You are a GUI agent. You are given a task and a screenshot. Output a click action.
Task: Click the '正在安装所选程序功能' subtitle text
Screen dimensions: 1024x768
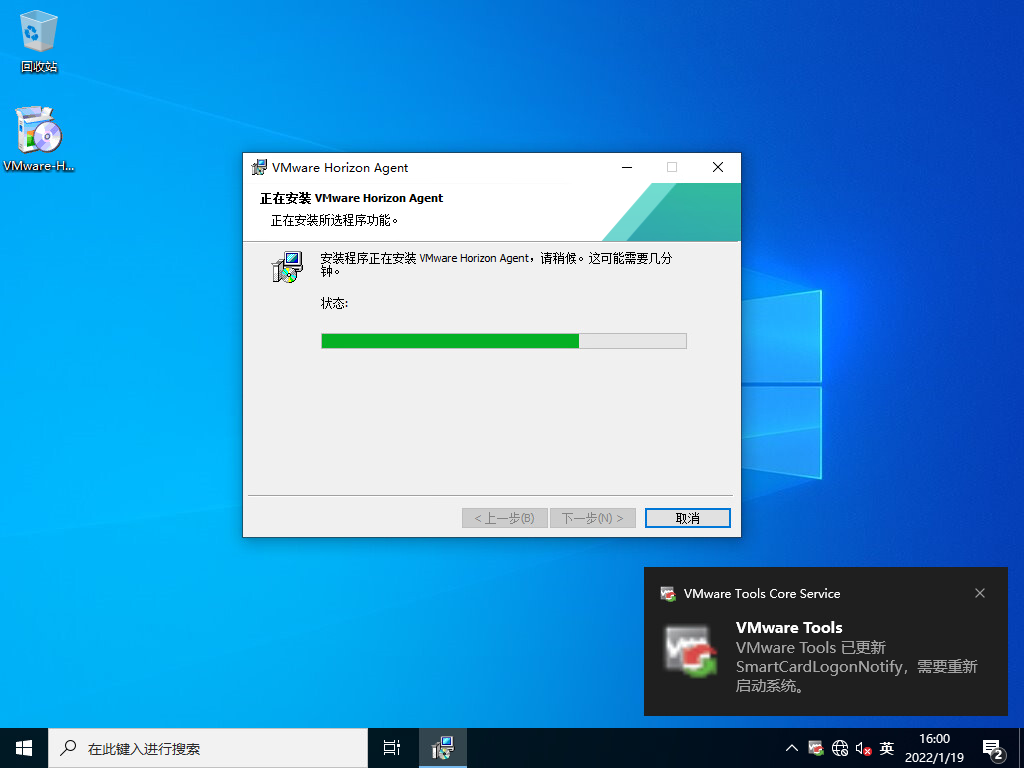coord(334,220)
